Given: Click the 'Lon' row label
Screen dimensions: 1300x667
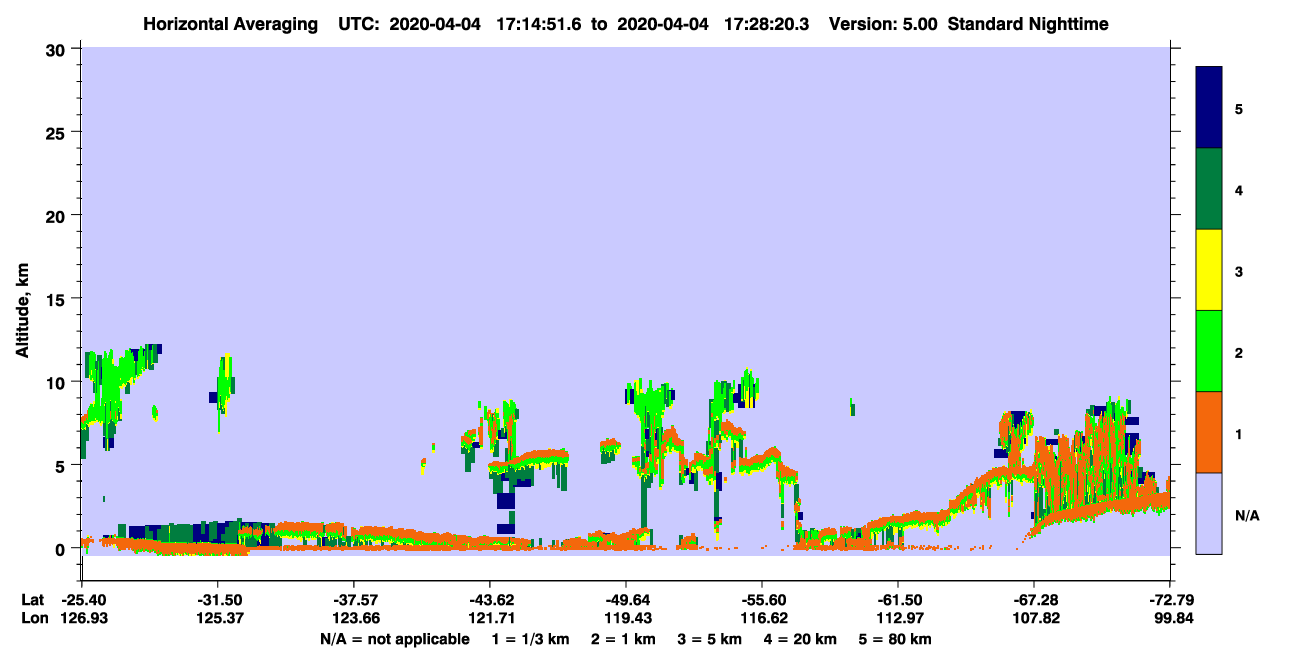Looking at the screenshot, I should point(33,619).
